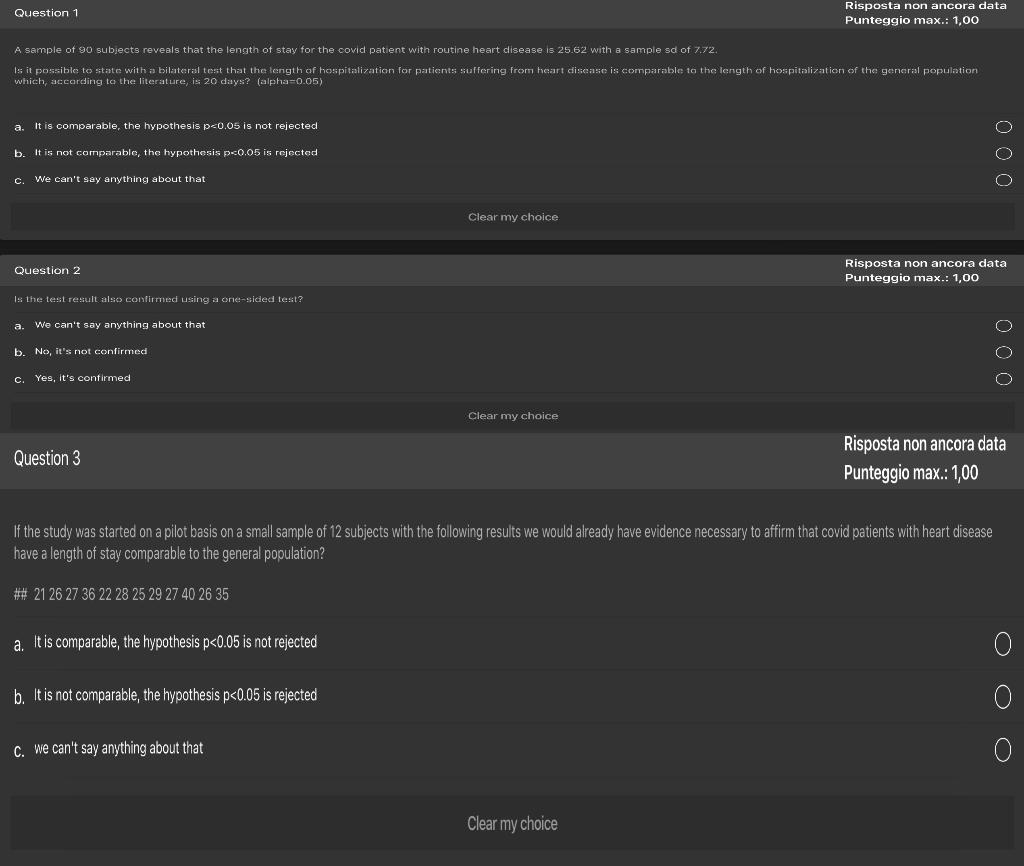This screenshot has height=866, width=1024.
Task: Click Question 2 answer 'No, it's not confirmed'
Action: click(x=91, y=351)
